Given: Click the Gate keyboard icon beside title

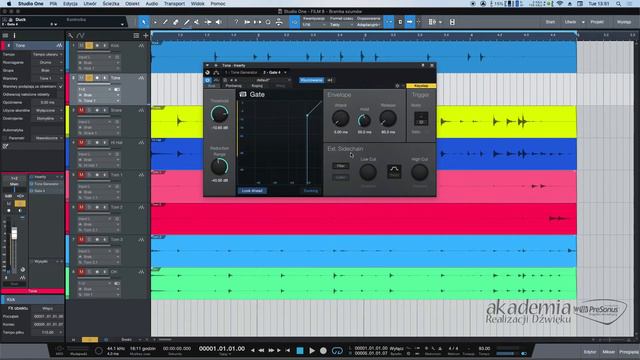Looking at the screenshot, I should tap(243, 94).
